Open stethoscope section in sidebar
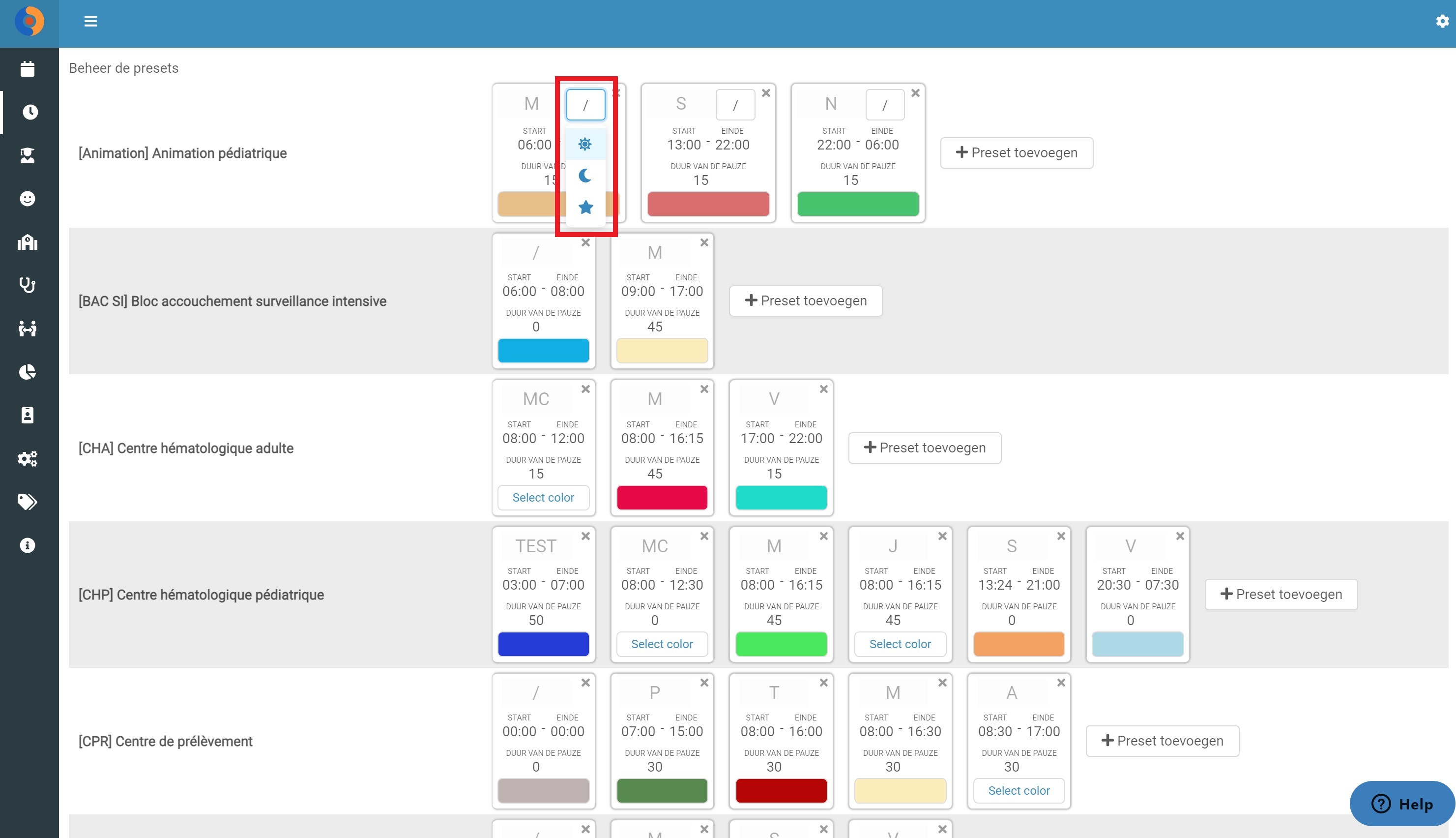 tap(28, 285)
